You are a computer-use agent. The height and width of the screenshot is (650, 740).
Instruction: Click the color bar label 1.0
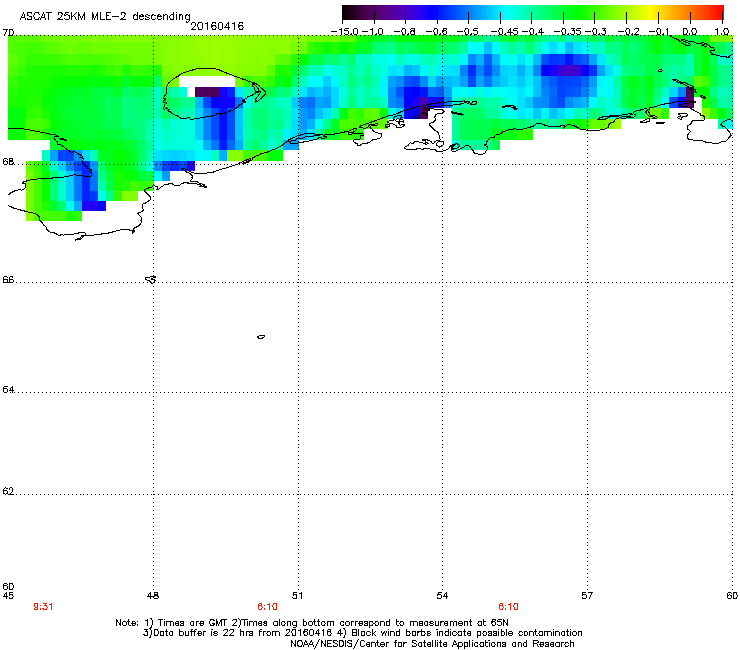(722, 32)
